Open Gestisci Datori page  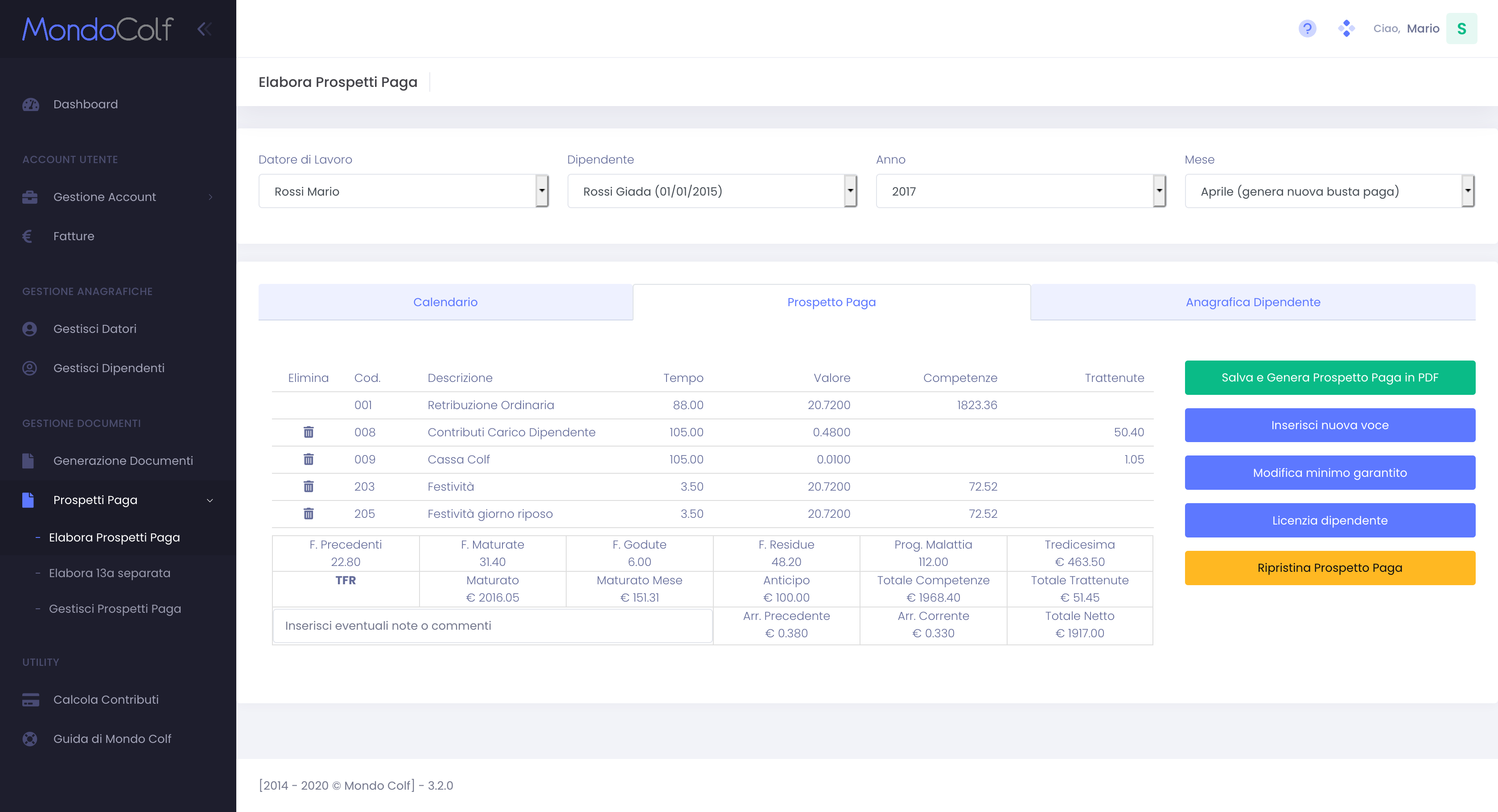pyautogui.click(x=95, y=329)
